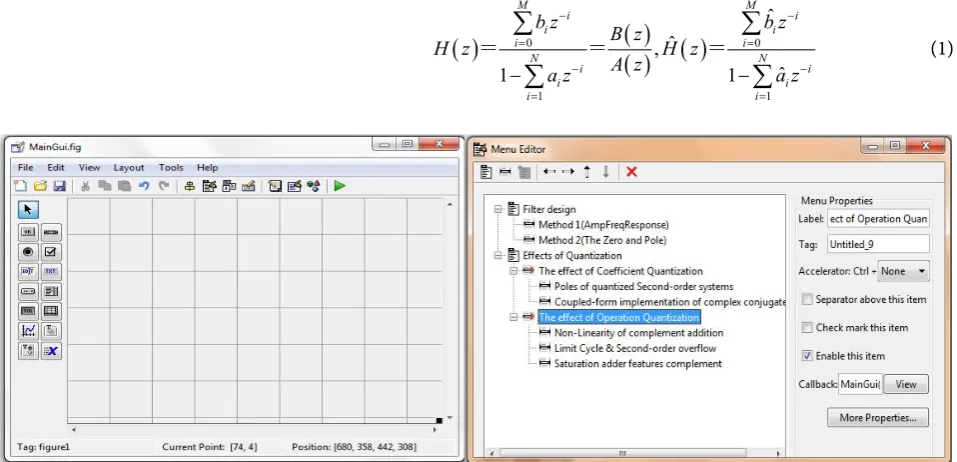Choose the Select arrow tool
Screen dimensions: 957x462
tap(28, 209)
